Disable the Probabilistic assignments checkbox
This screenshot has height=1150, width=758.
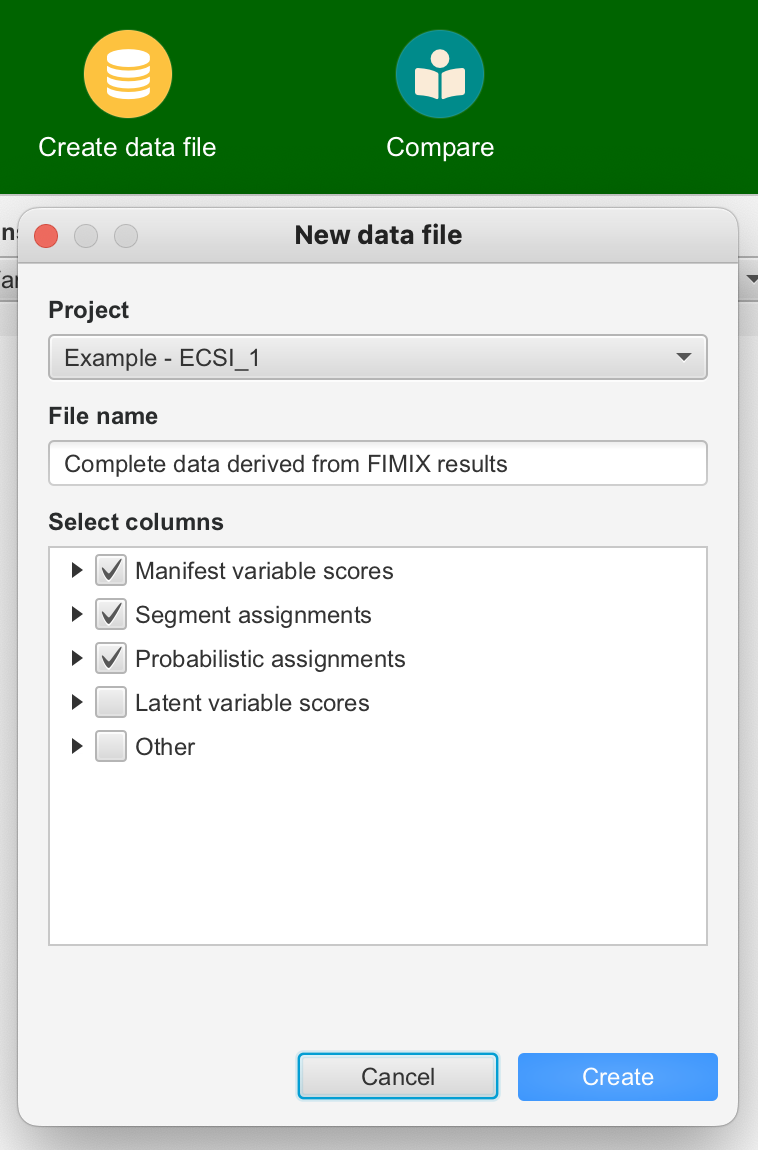click(x=111, y=659)
